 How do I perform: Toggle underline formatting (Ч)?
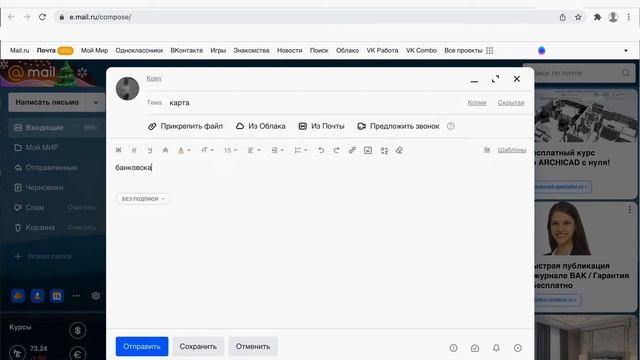[x=150, y=150]
